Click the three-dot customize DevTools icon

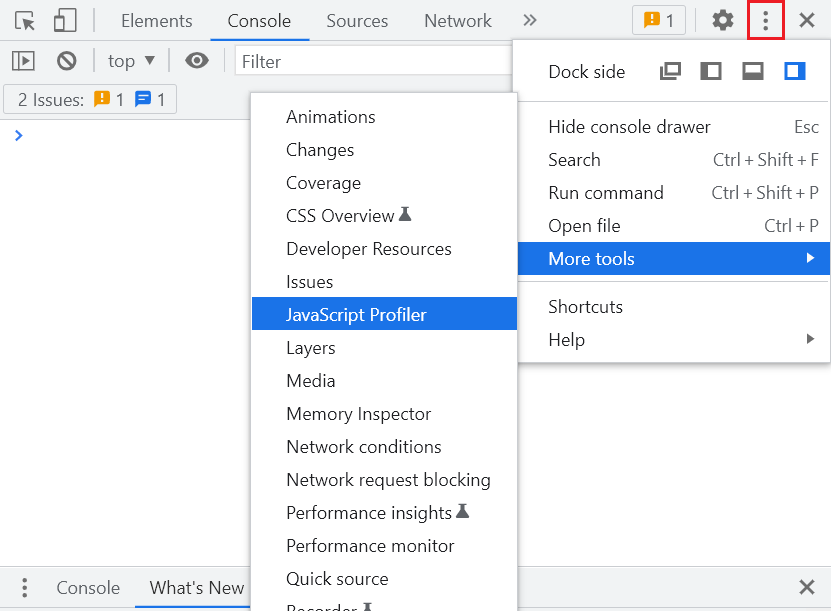tap(765, 20)
